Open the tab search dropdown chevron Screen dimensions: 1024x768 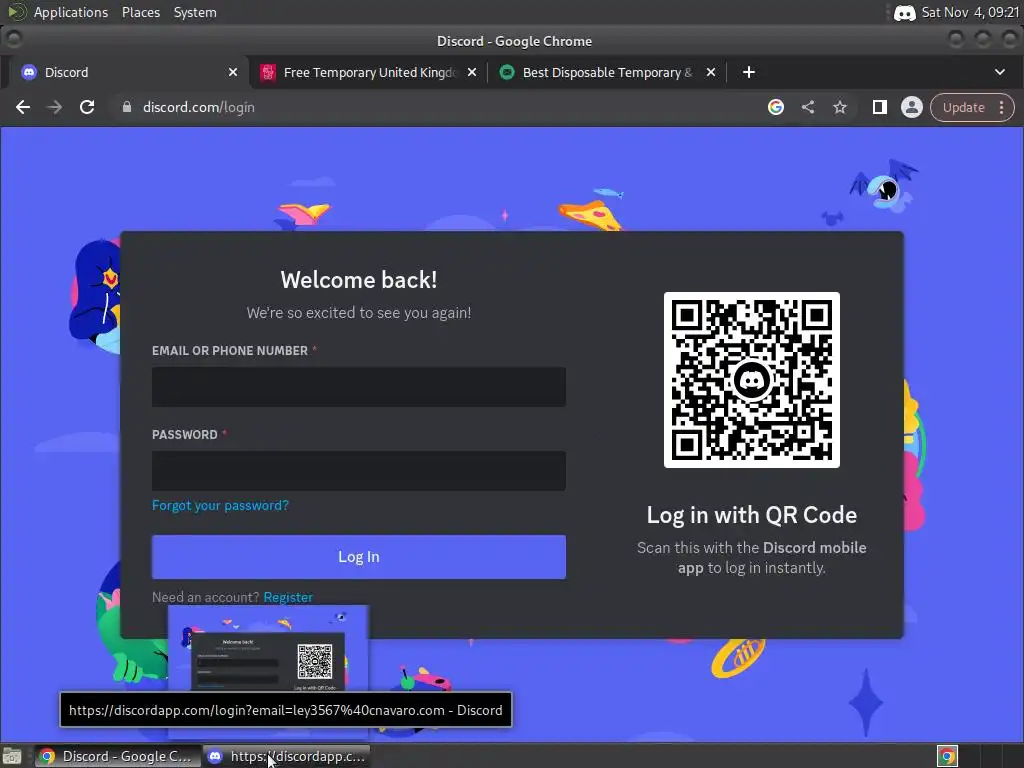[x=999, y=72]
